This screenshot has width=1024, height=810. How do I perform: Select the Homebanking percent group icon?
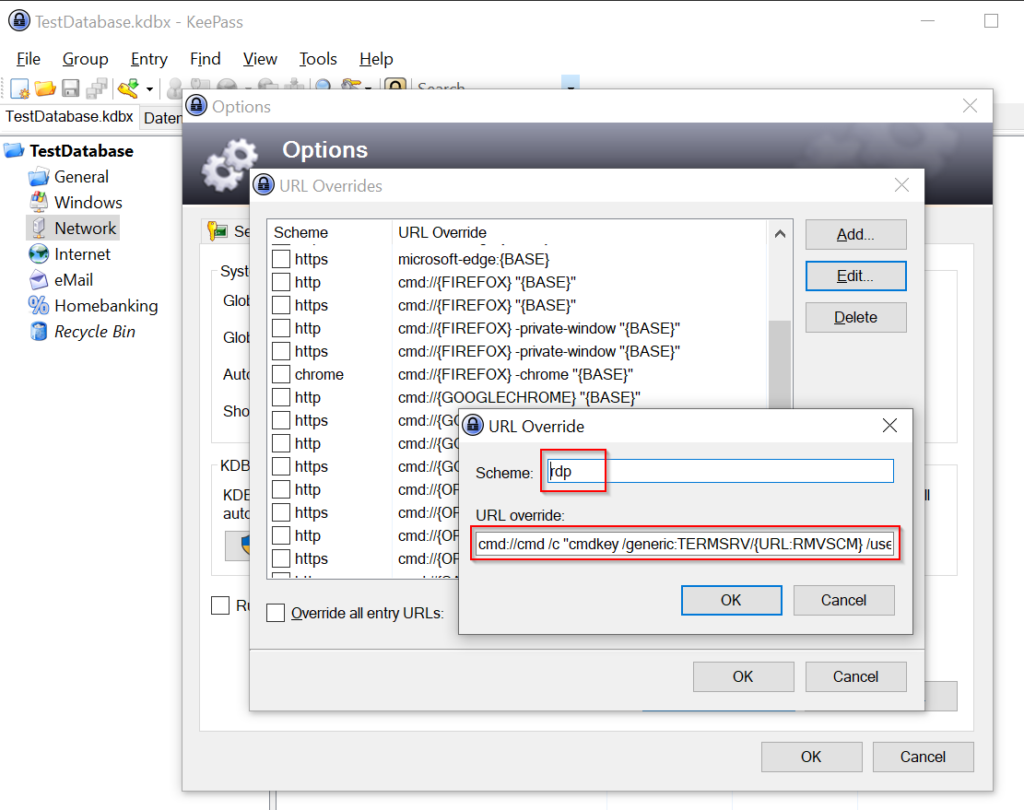[39, 306]
